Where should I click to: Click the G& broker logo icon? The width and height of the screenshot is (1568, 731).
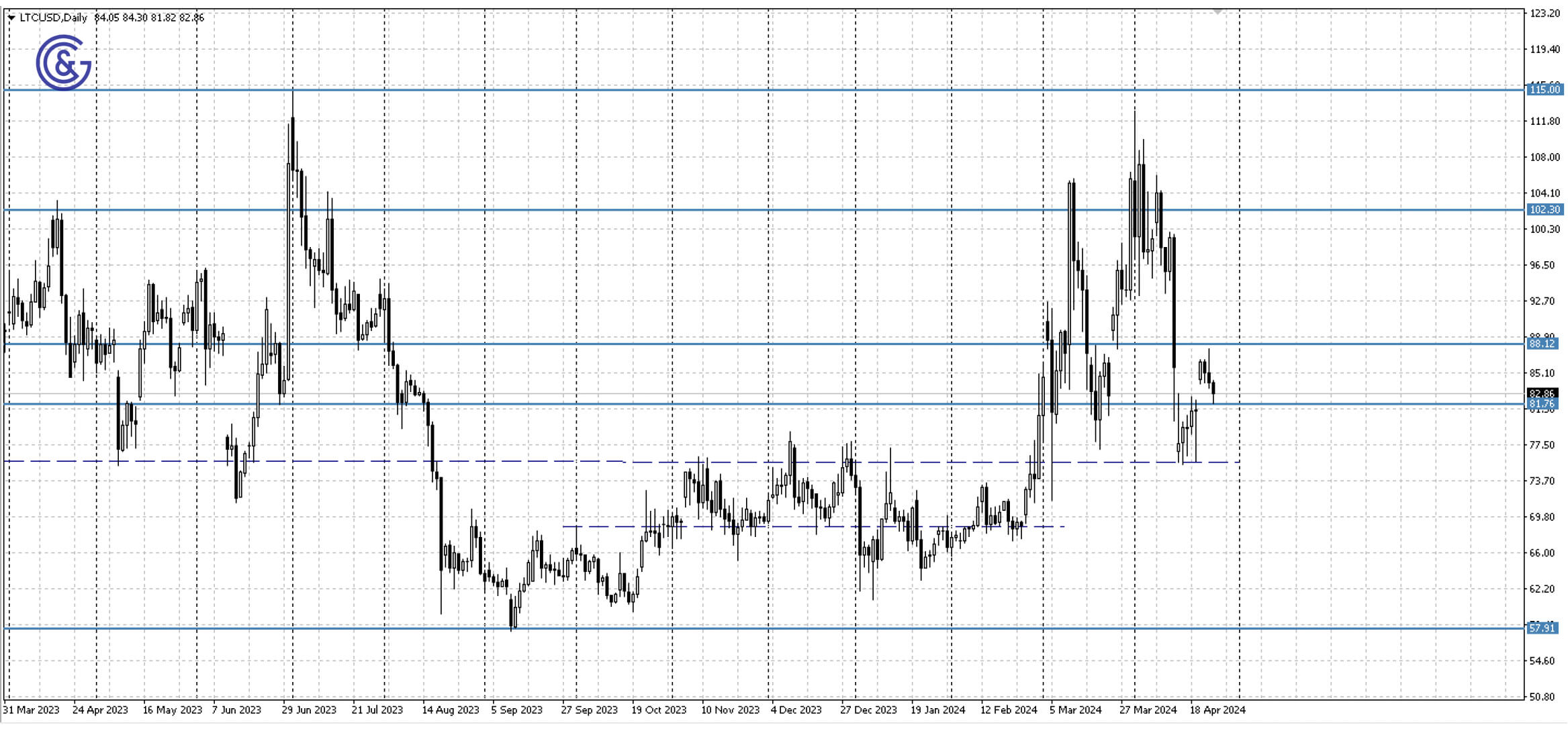(x=63, y=63)
